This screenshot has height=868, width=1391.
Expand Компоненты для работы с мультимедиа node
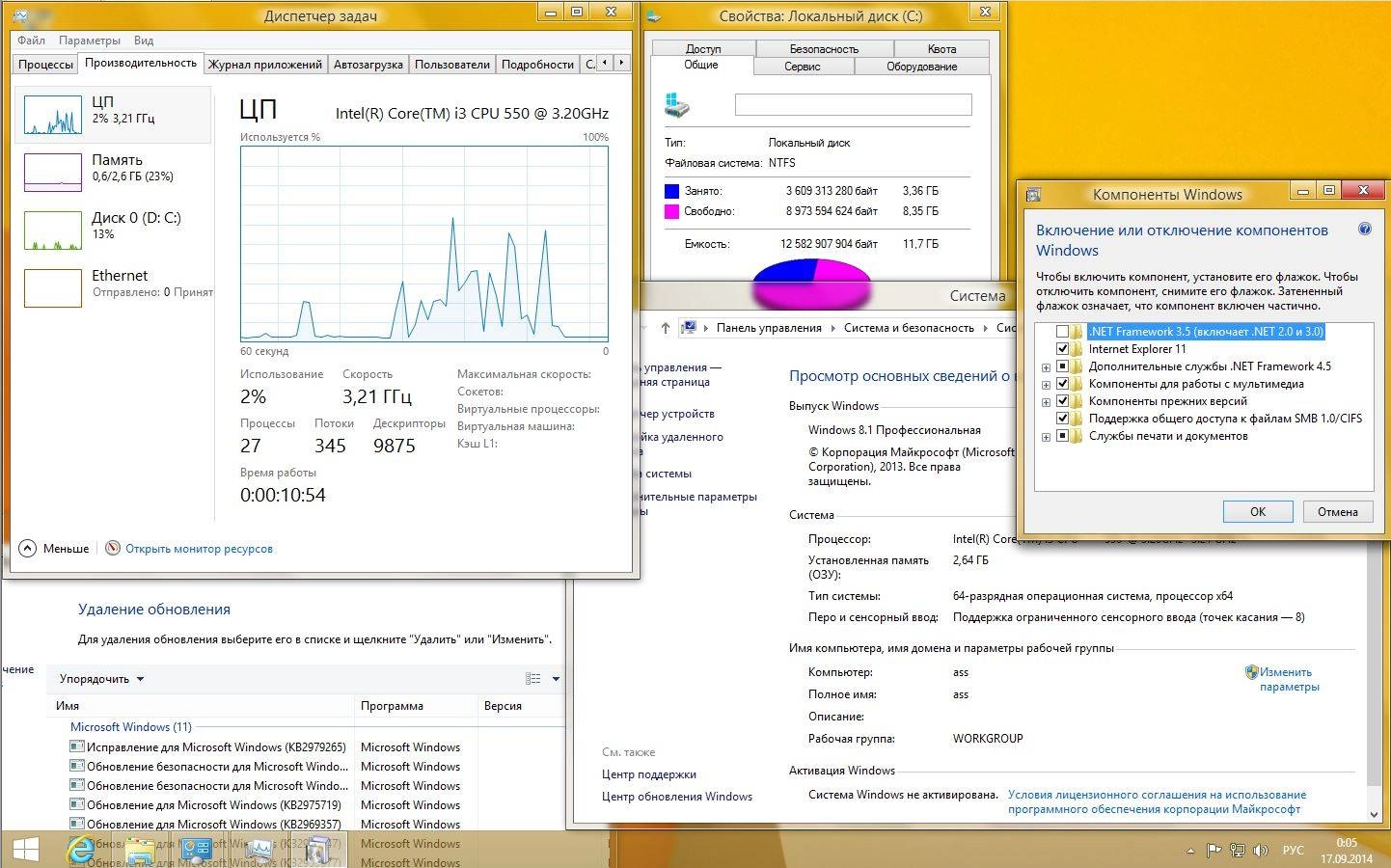click(x=1046, y=385)
